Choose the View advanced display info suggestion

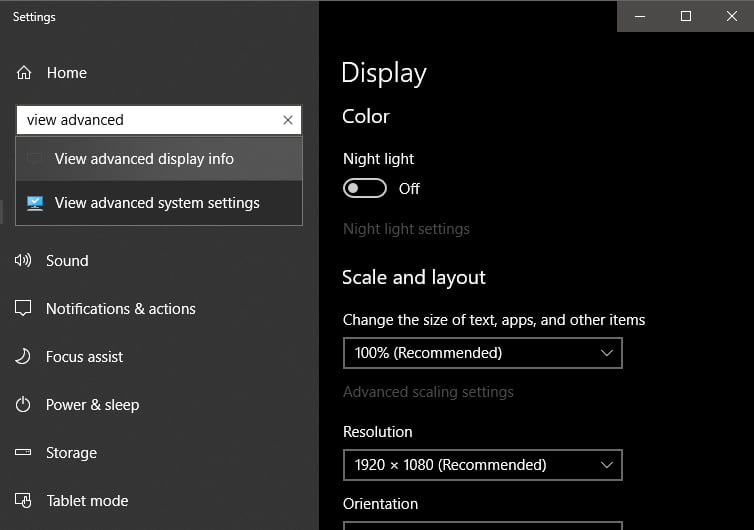pyautogui.click(x=144, y=159)
